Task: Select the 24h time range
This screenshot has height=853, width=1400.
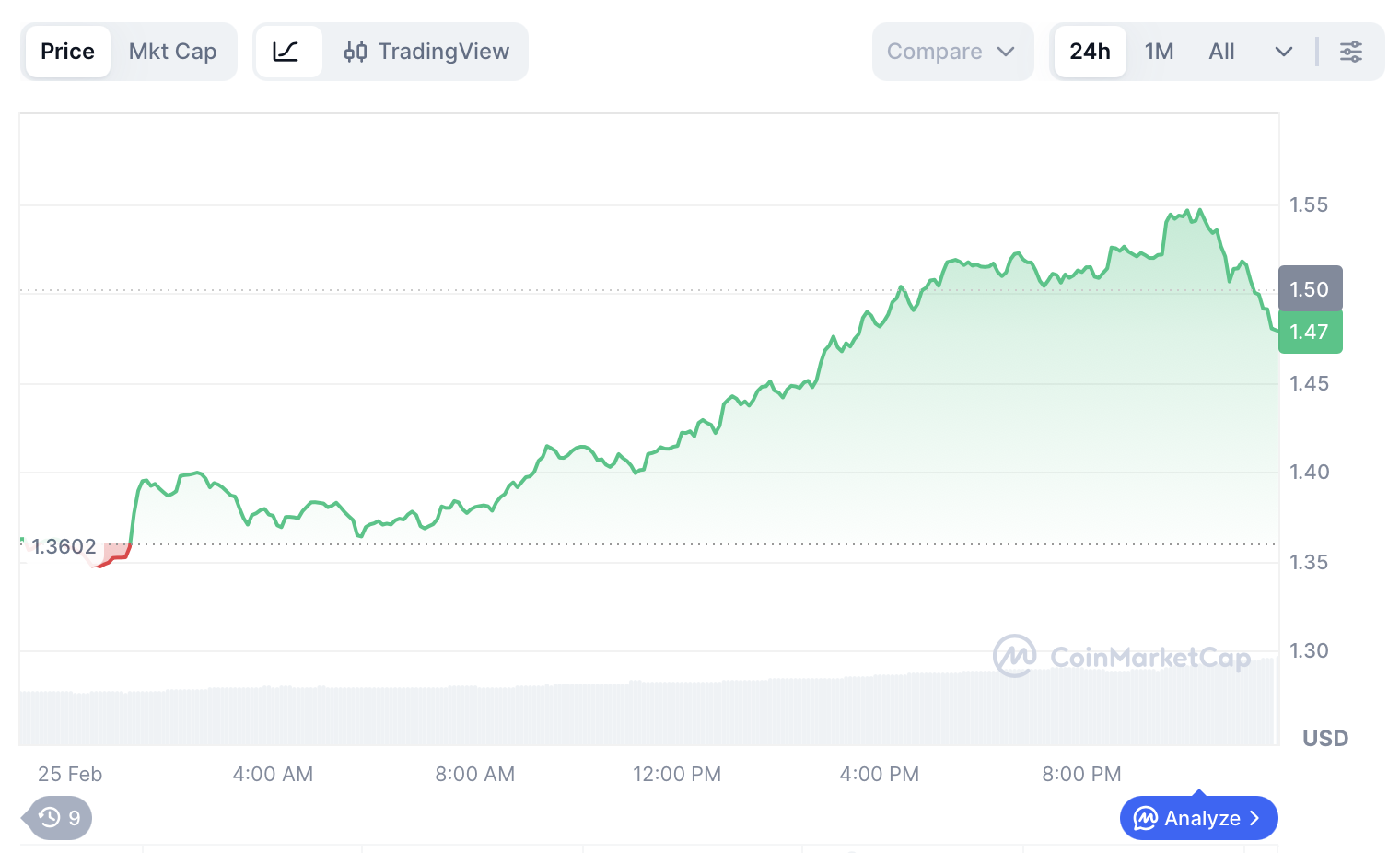Action: 1090,52
